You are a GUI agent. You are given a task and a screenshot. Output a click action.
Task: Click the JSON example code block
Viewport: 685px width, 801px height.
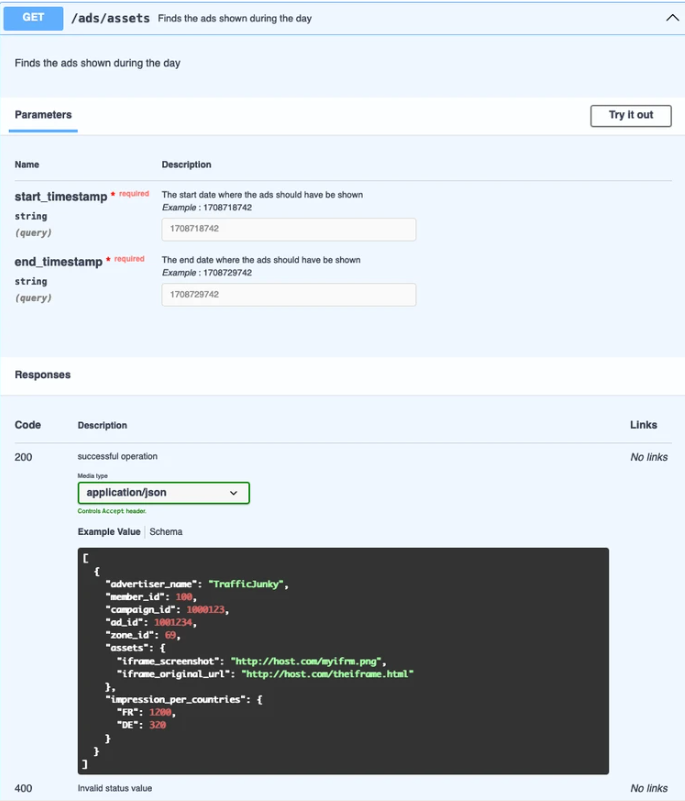click(x=342, y=660)
